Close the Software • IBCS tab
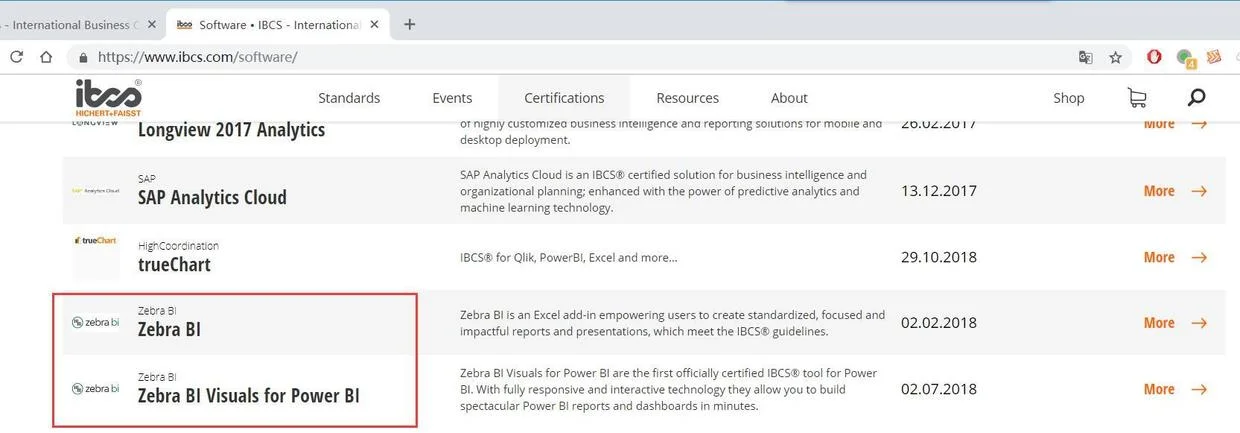 (x=374, y=24)
